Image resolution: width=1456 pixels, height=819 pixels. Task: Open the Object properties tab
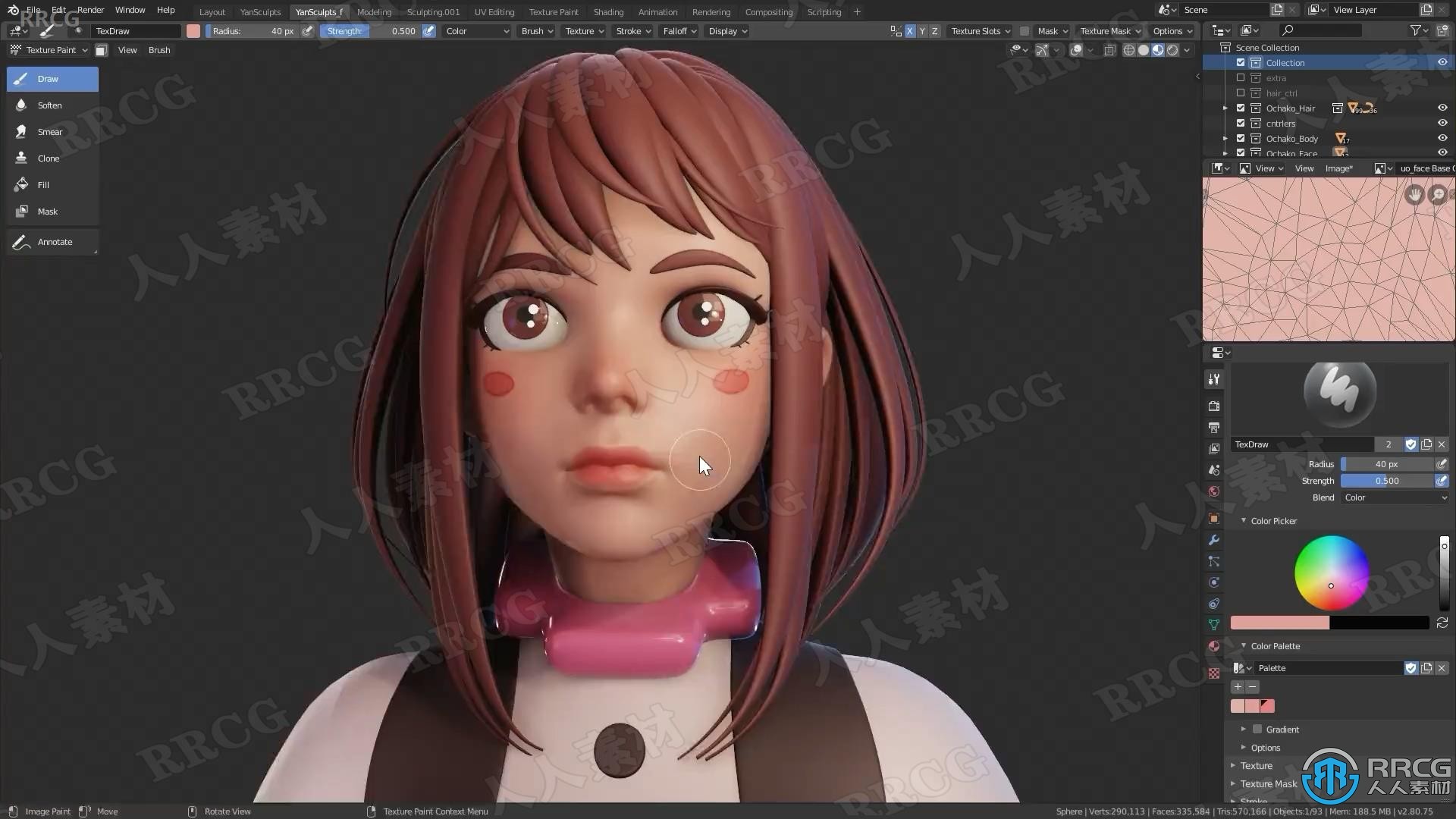[1214, 519]
